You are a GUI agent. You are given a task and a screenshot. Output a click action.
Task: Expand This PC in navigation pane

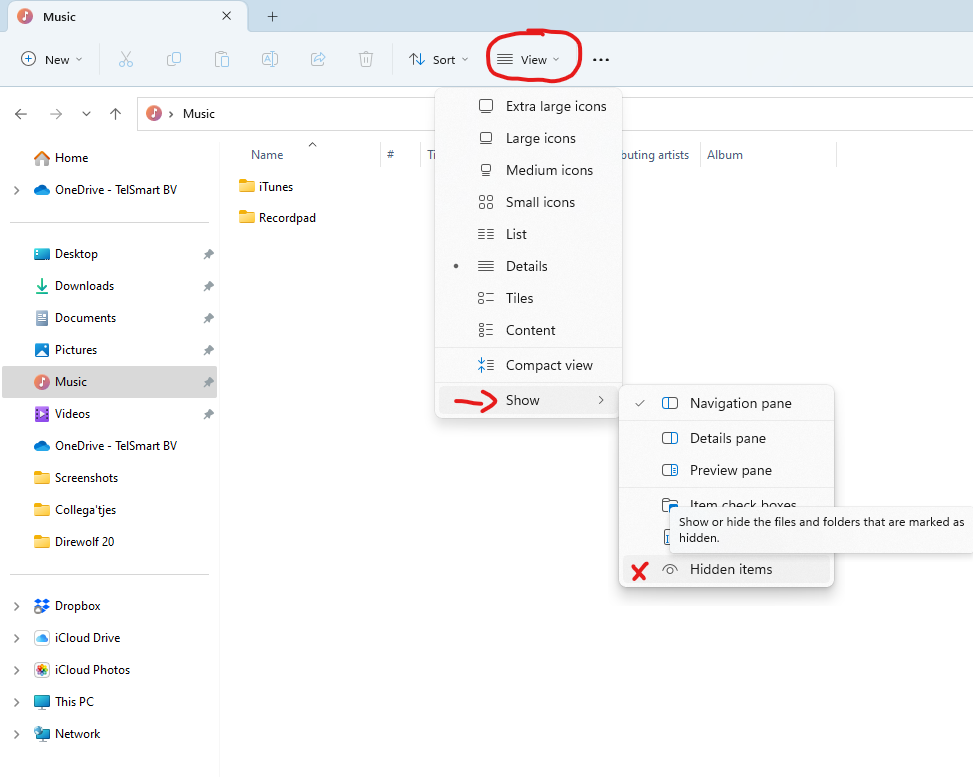[x=16, y=702]
